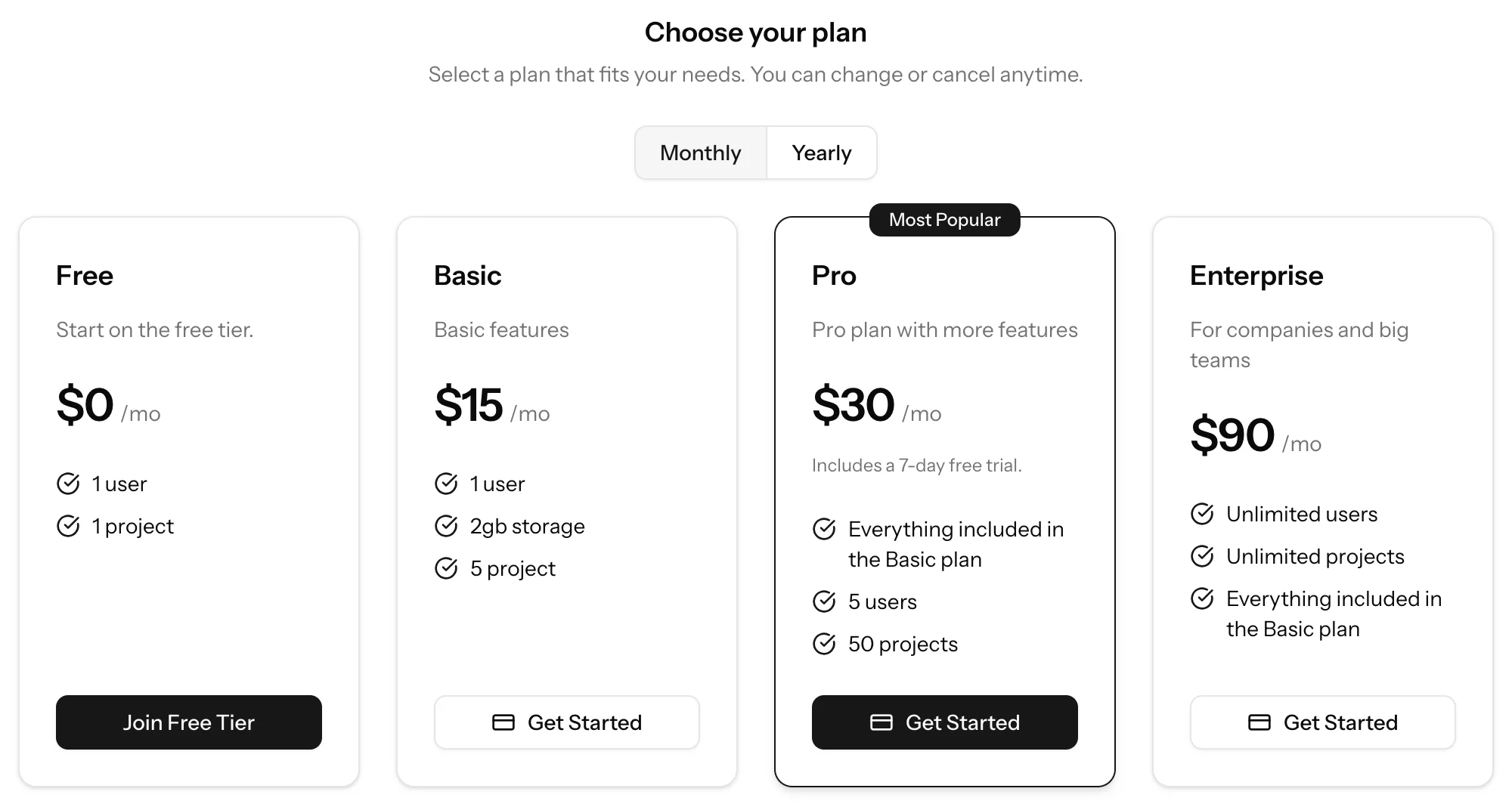Click the Enterprise plan heading
Viewport: 1512px width, 807px height.
click(1256, 275)
